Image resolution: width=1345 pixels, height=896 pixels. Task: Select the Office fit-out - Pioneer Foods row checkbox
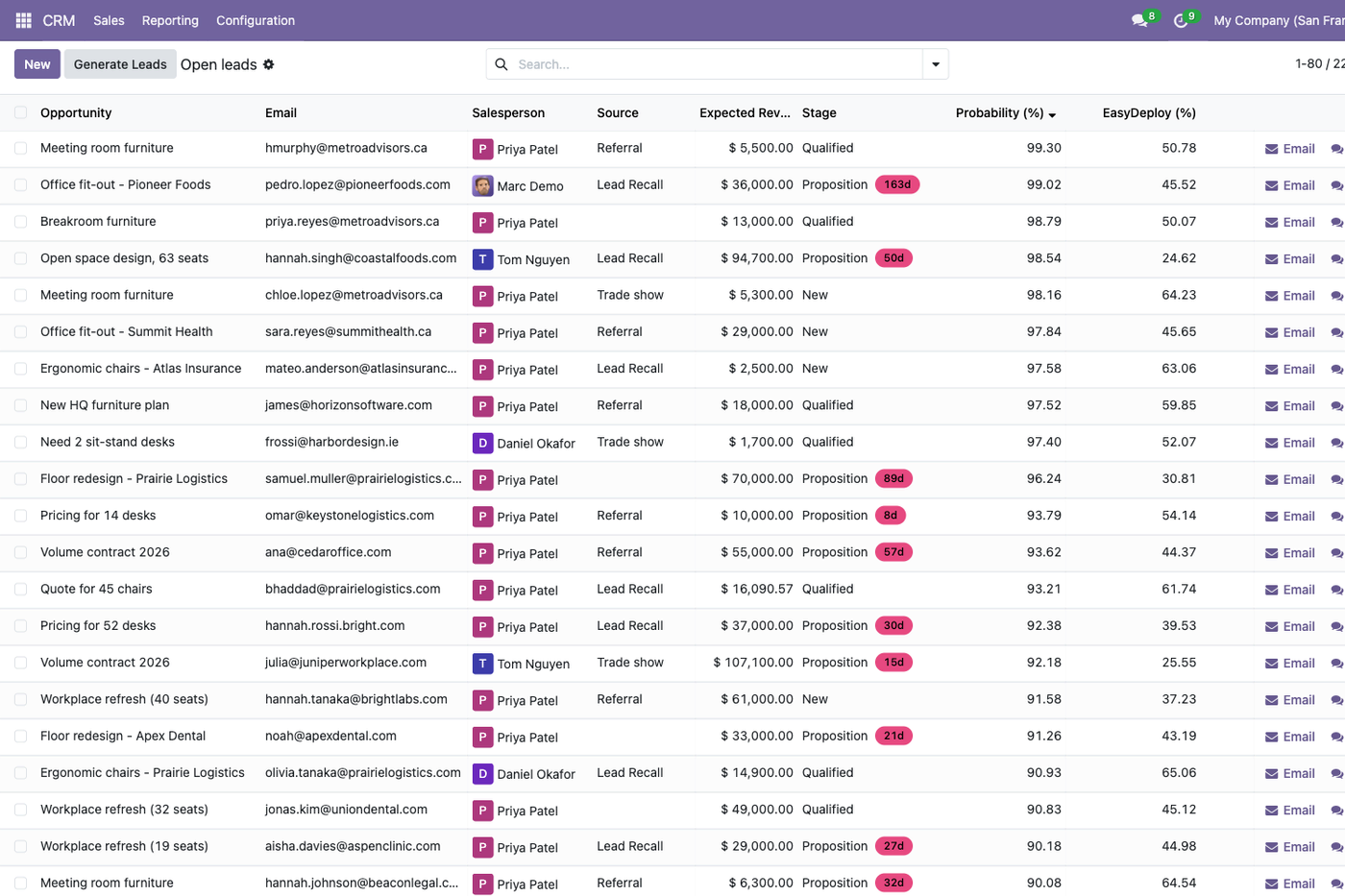(x=20, y=184)
